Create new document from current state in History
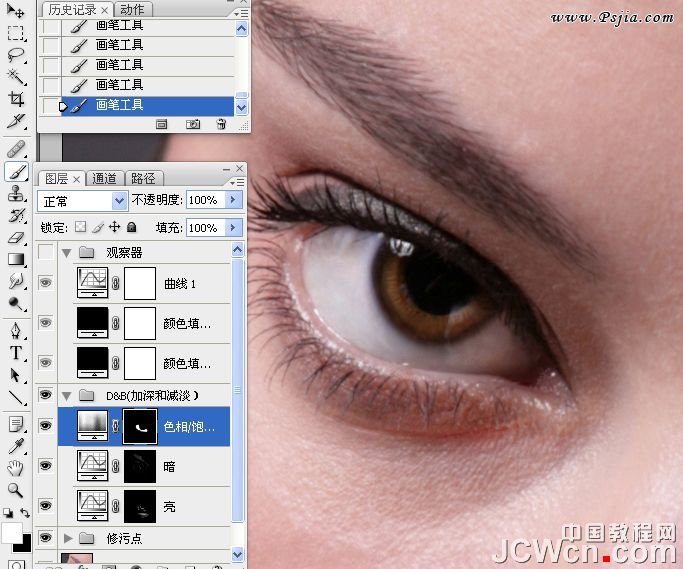Viewport: 683px width, 569px height. coord(162,125)
